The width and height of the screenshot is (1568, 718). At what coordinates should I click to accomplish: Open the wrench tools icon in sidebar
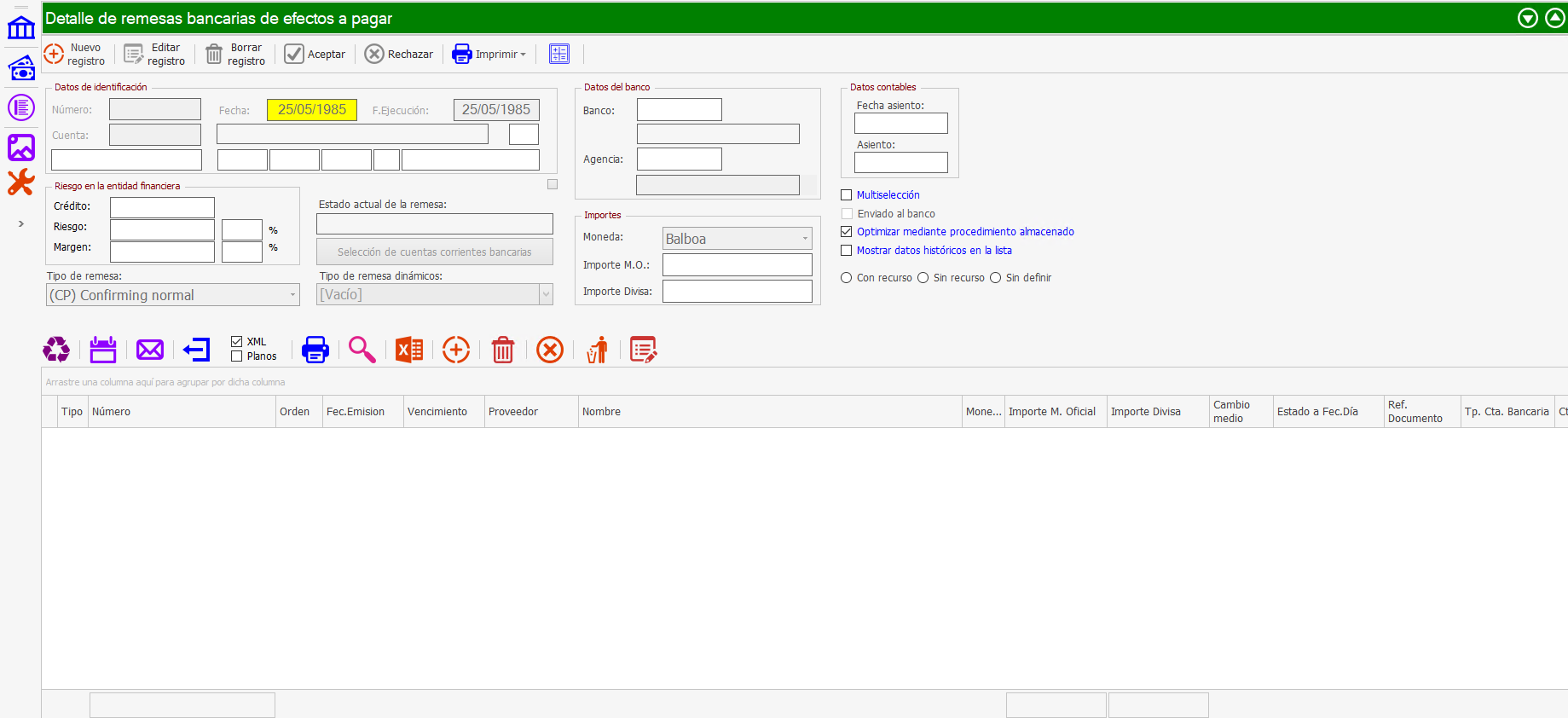coord(20,182)
